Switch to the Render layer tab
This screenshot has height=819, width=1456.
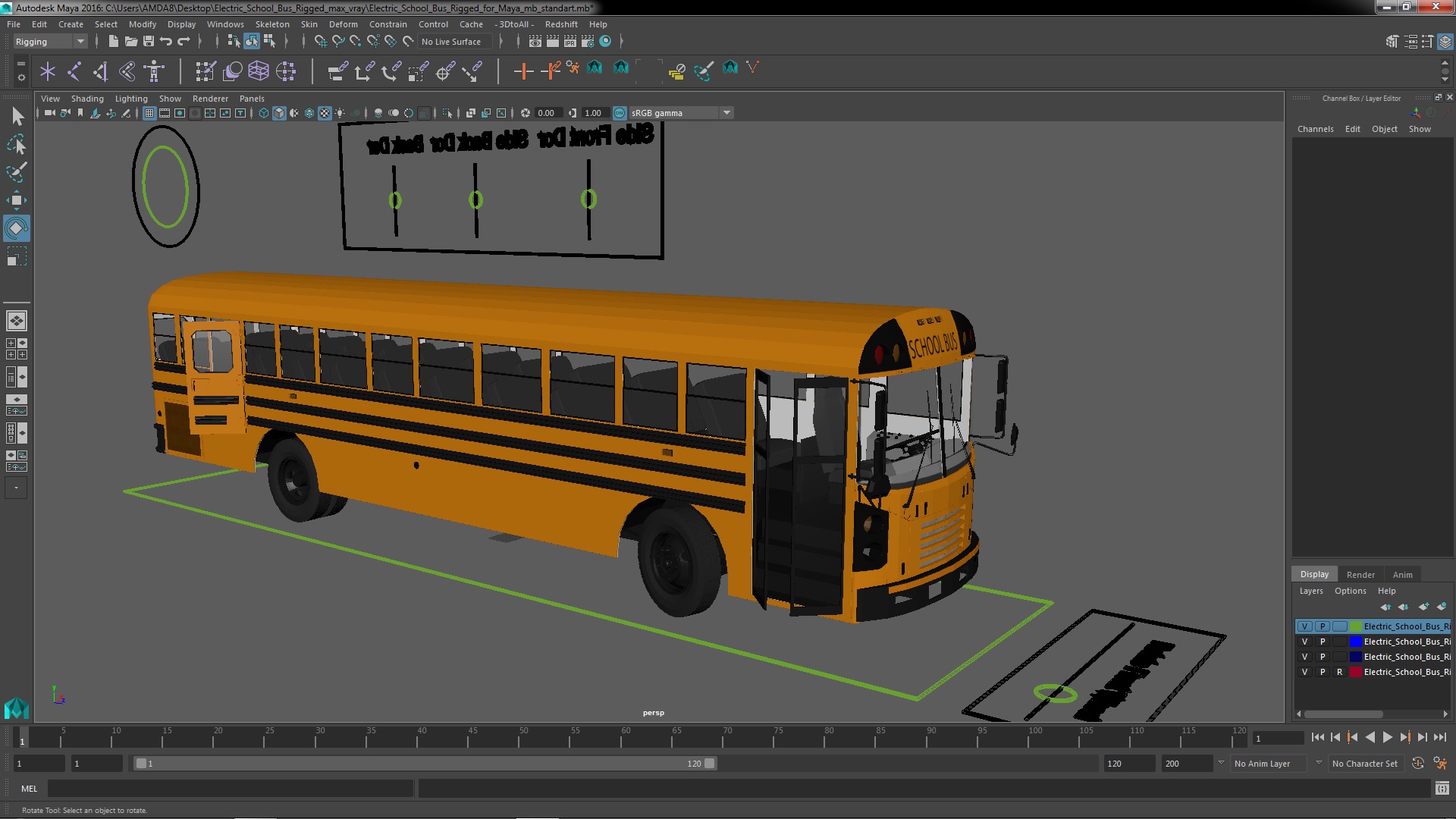tap(1360, 575)
